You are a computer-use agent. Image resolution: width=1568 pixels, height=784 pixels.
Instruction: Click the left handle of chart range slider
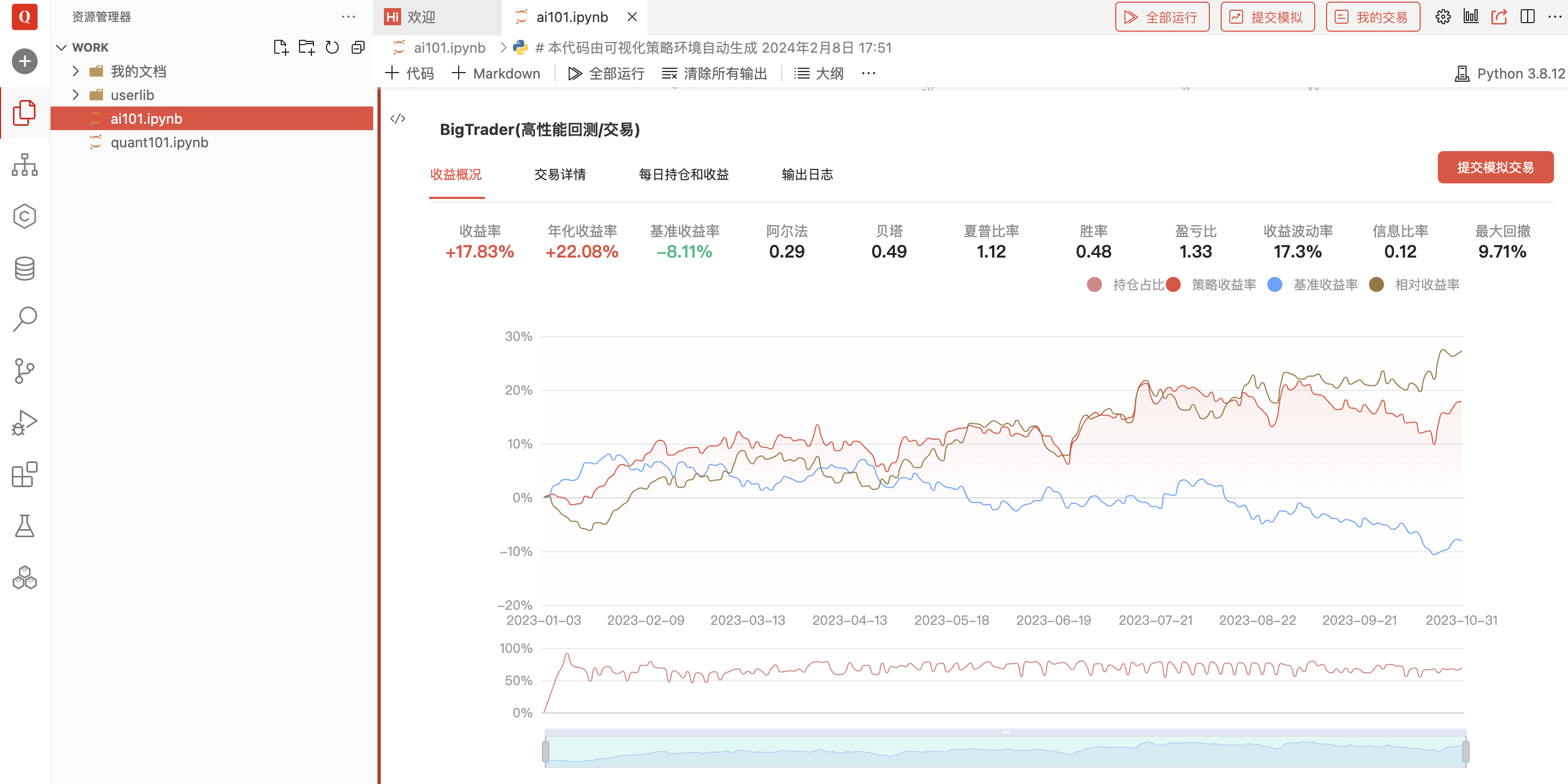coord(545,751)
